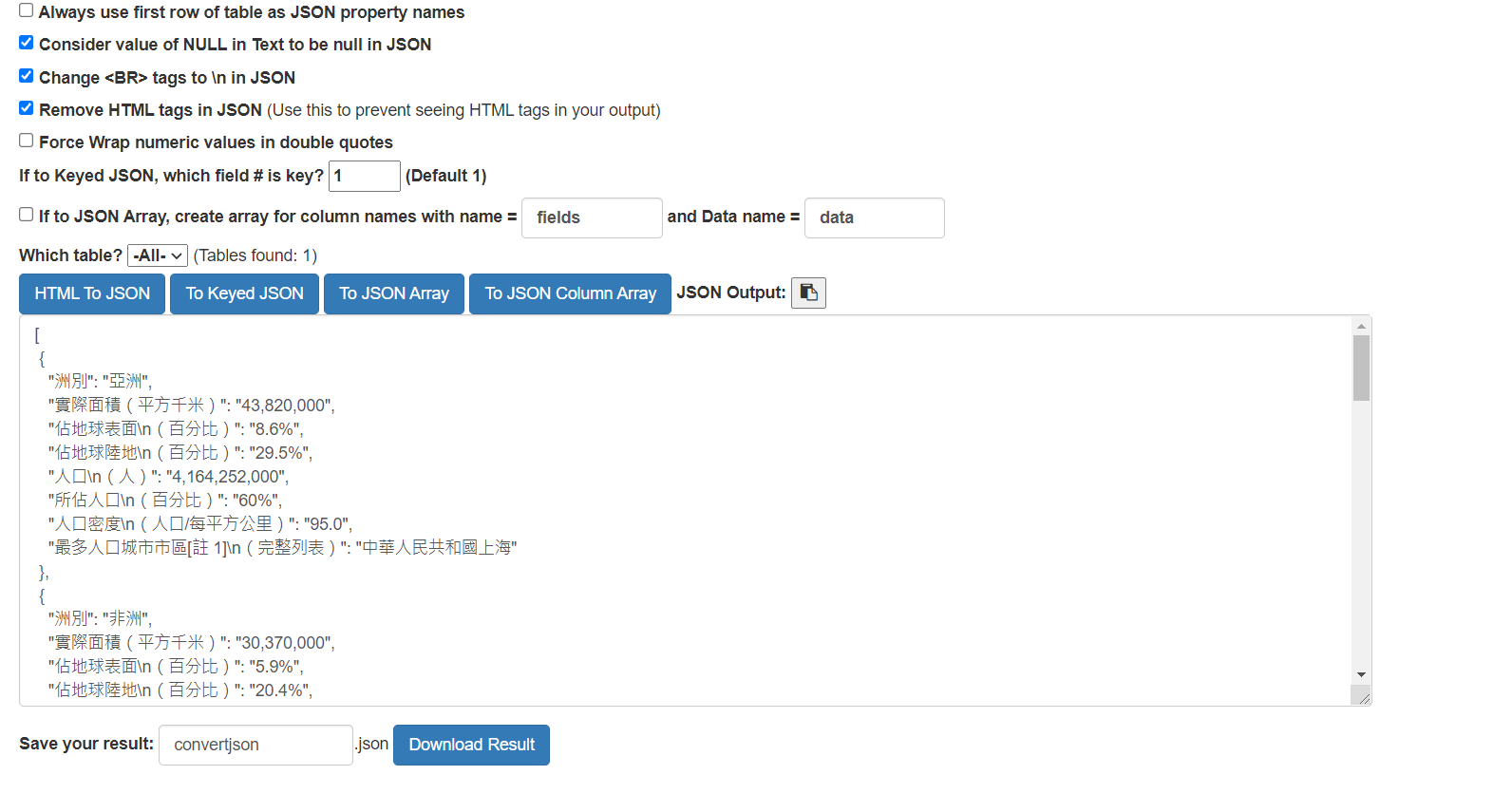The height and width of the screenshot is (794, 1512).
Task: Click the 'fields' column name input
Action: 592,217
